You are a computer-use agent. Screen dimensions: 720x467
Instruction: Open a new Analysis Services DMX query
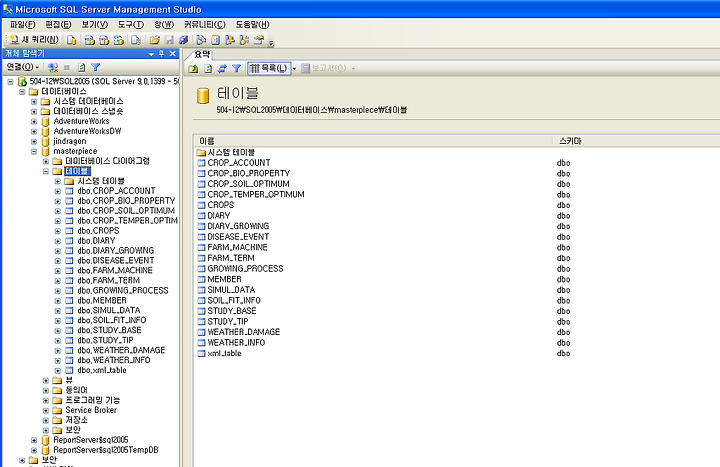[x=104, y=40]
